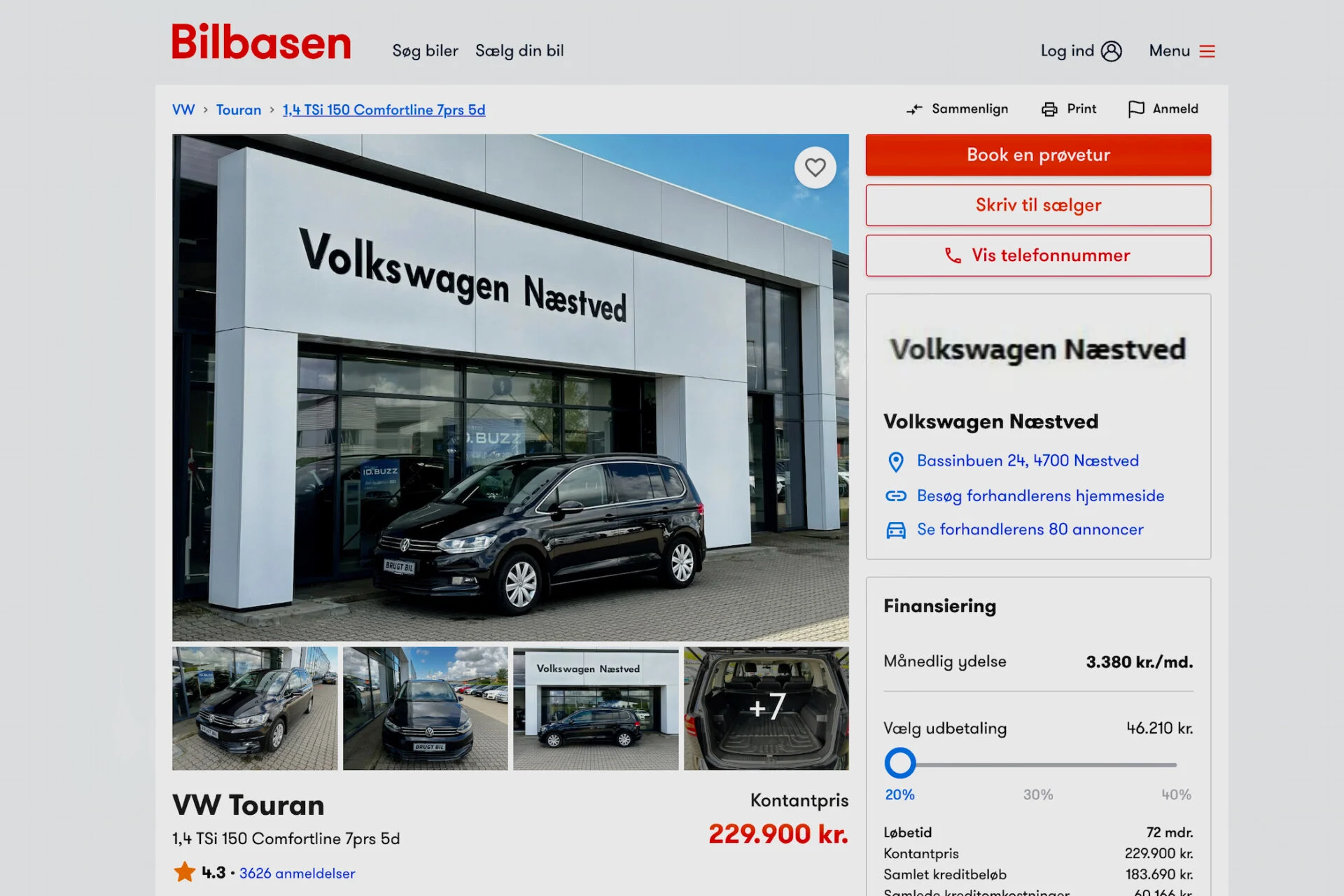Open the 3626 anmeldelser reviews link

click(x=297, y=873)
